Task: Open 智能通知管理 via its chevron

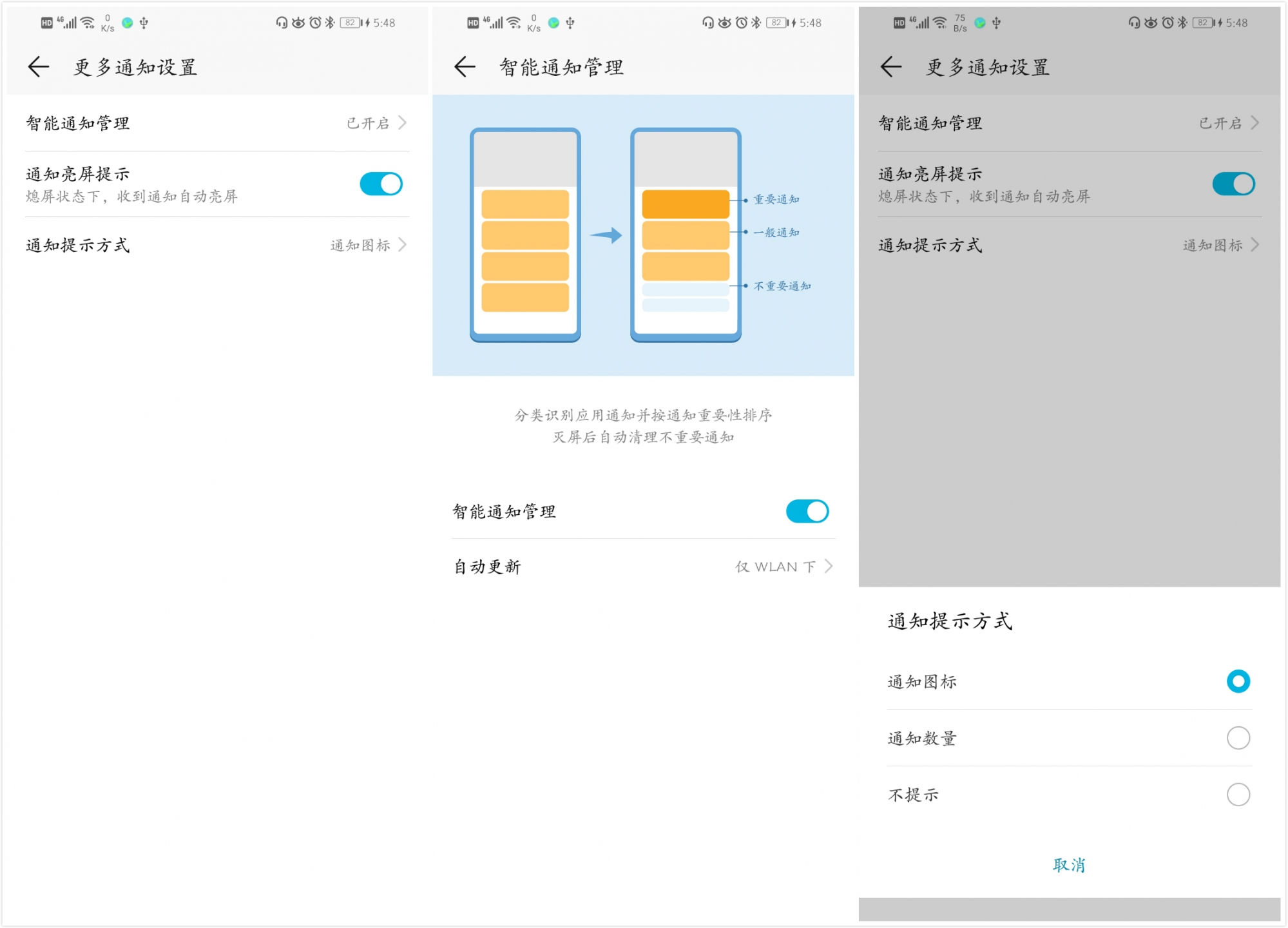Action: click(403, 122)
